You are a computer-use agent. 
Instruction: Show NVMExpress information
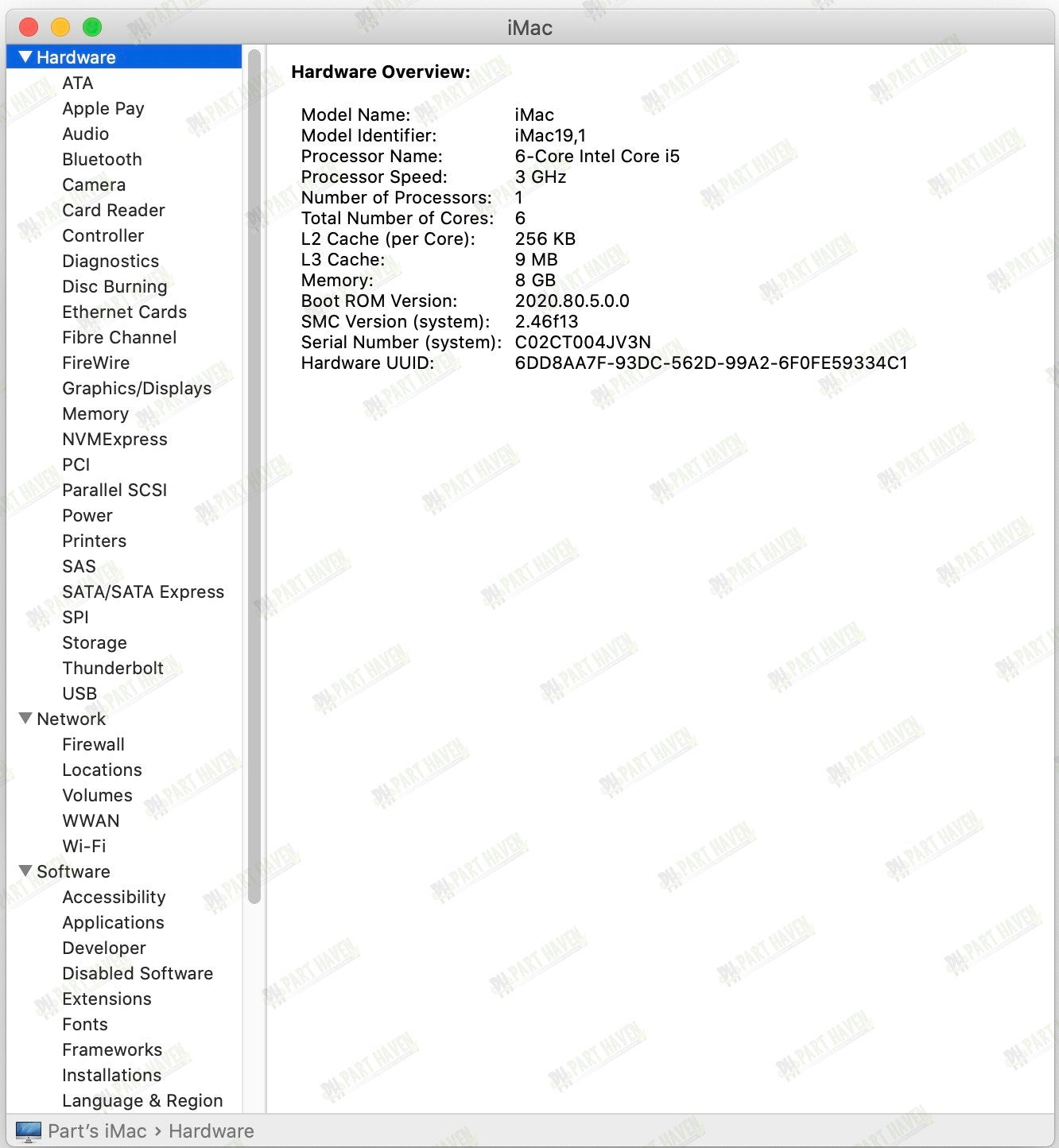(x=114, y=439)
